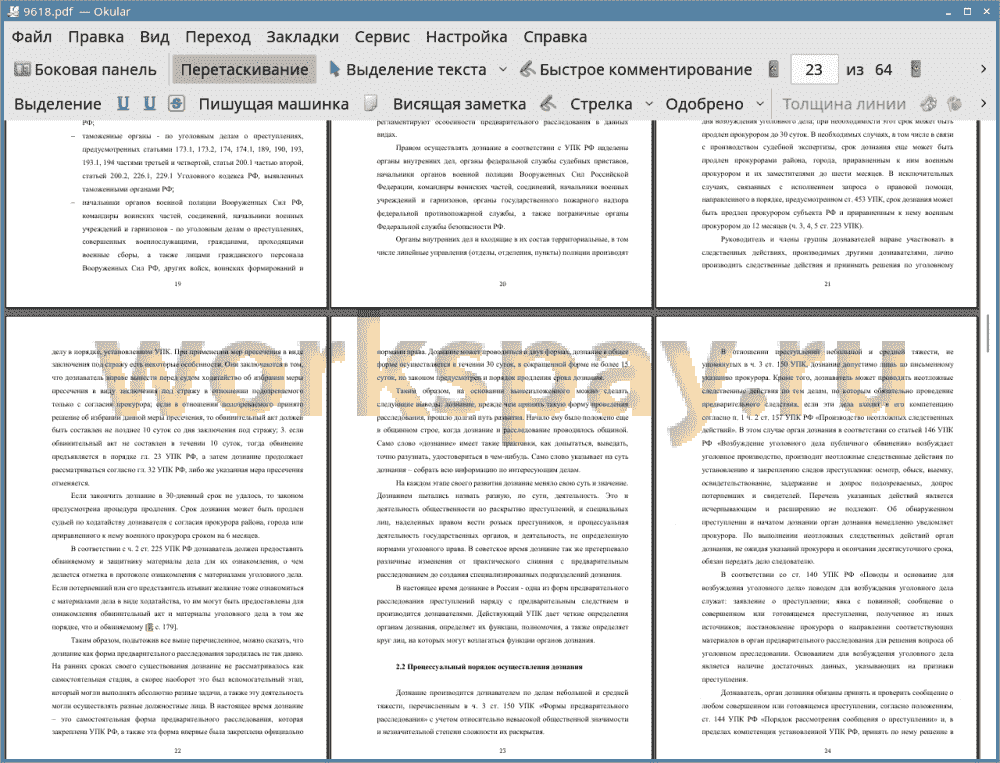Click the first annotation color icon after Толщина линии
This screenshot has width=1000, height=763.
929,103
